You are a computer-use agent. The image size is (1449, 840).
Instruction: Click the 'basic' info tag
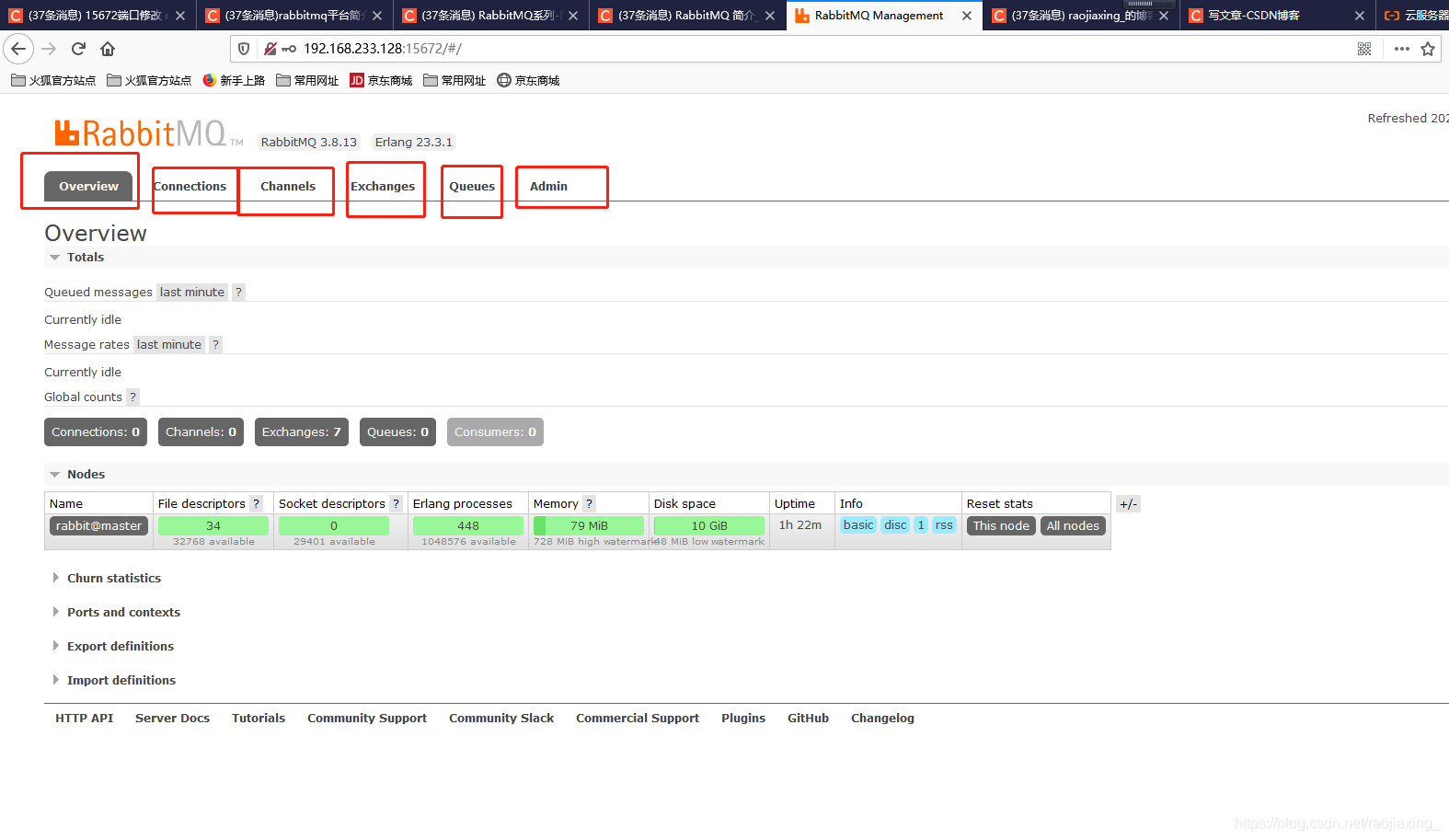click(x=858, y=525)
